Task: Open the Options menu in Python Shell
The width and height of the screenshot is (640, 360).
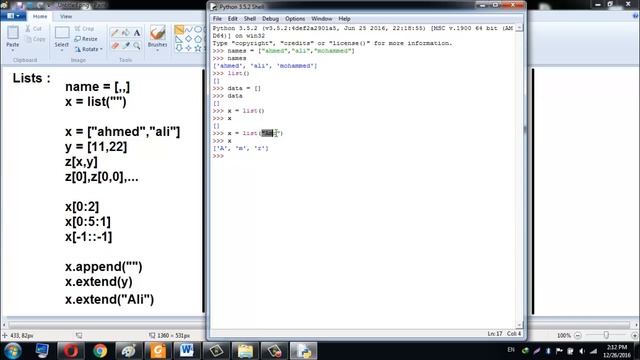Action: click(295, 19)
